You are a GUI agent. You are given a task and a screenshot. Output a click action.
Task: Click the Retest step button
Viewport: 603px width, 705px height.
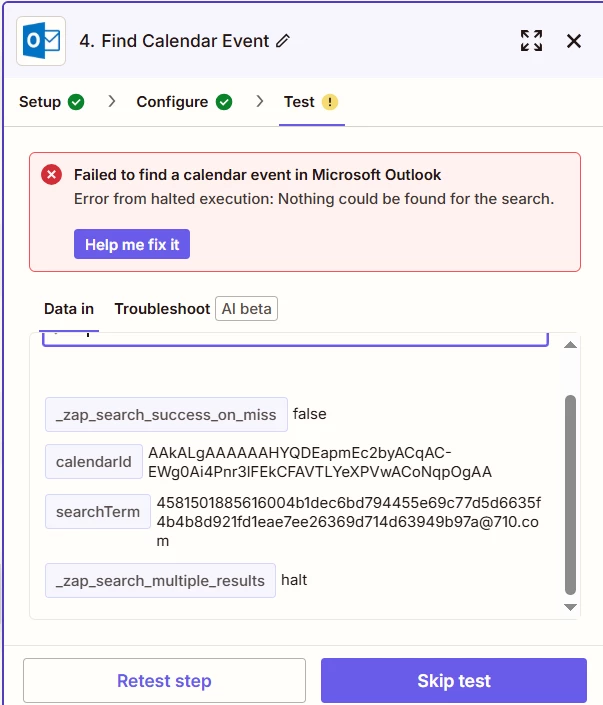click(x=164, y=681)
